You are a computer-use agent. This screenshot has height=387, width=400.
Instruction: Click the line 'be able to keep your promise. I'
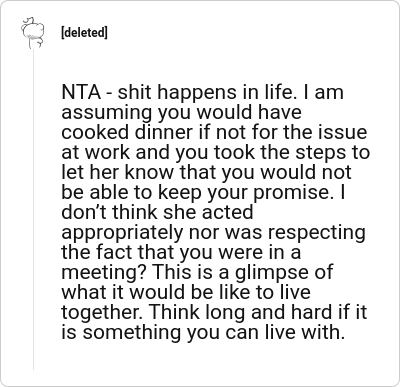[x=203, y=193]
